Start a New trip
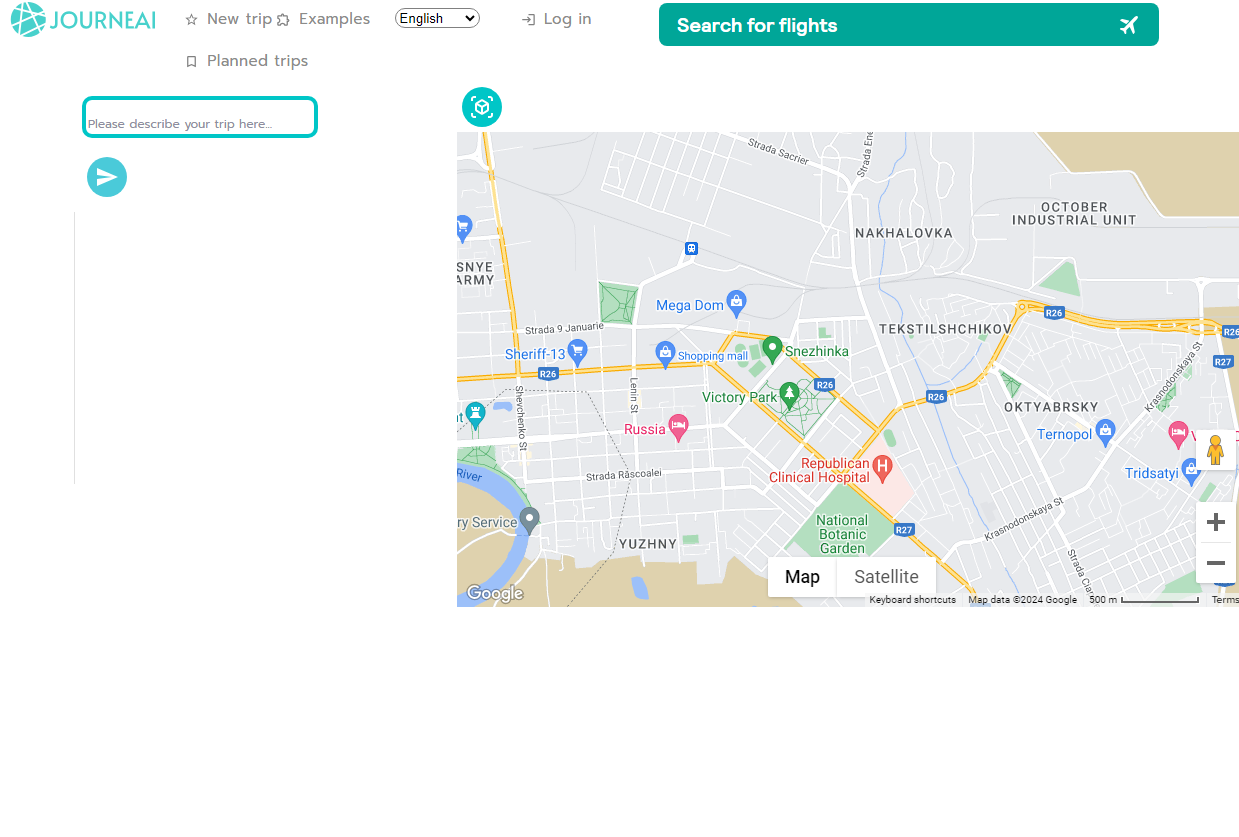The height and width of the screenshot is (837, 1239). 228,19
